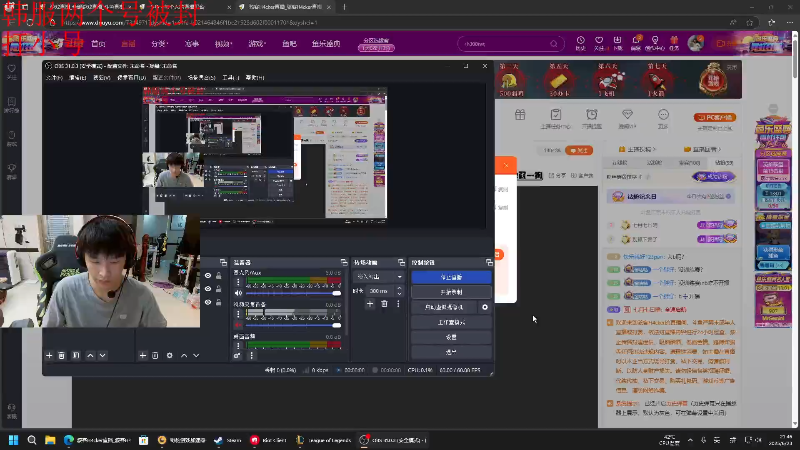Viewport: 800px width, 450px height.
Task: Open the Douyu download icon
Action: tap(617, 43)
